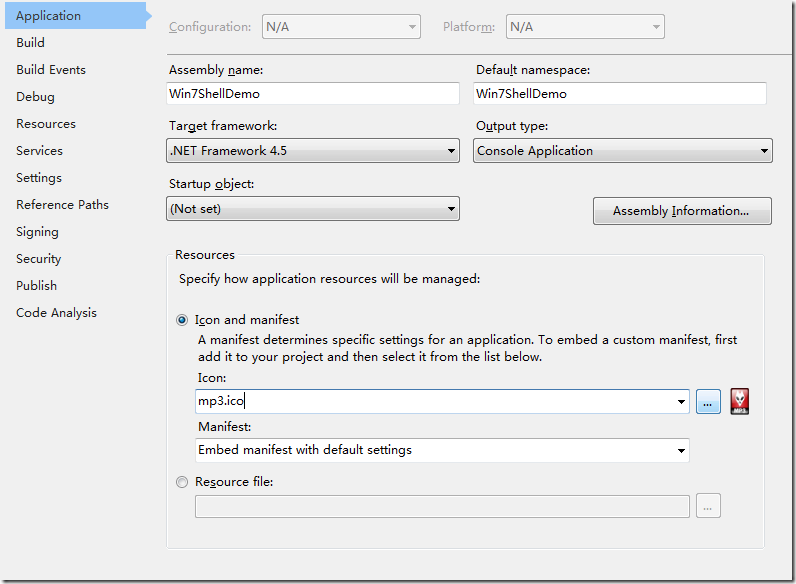Image resolution: width=796 pixels, height=584 pixels.
Task: Open the Signing settings tab
Action: [37, 232]
